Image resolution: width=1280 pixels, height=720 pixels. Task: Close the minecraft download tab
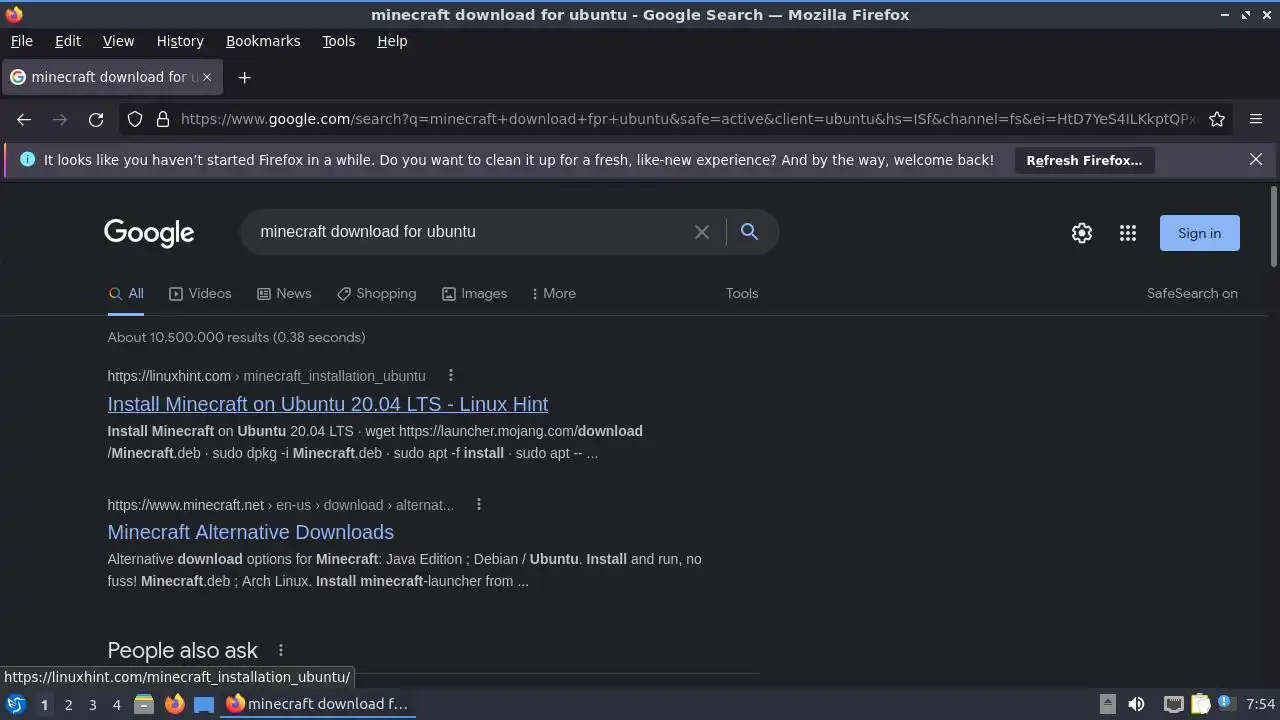(207, 77)
